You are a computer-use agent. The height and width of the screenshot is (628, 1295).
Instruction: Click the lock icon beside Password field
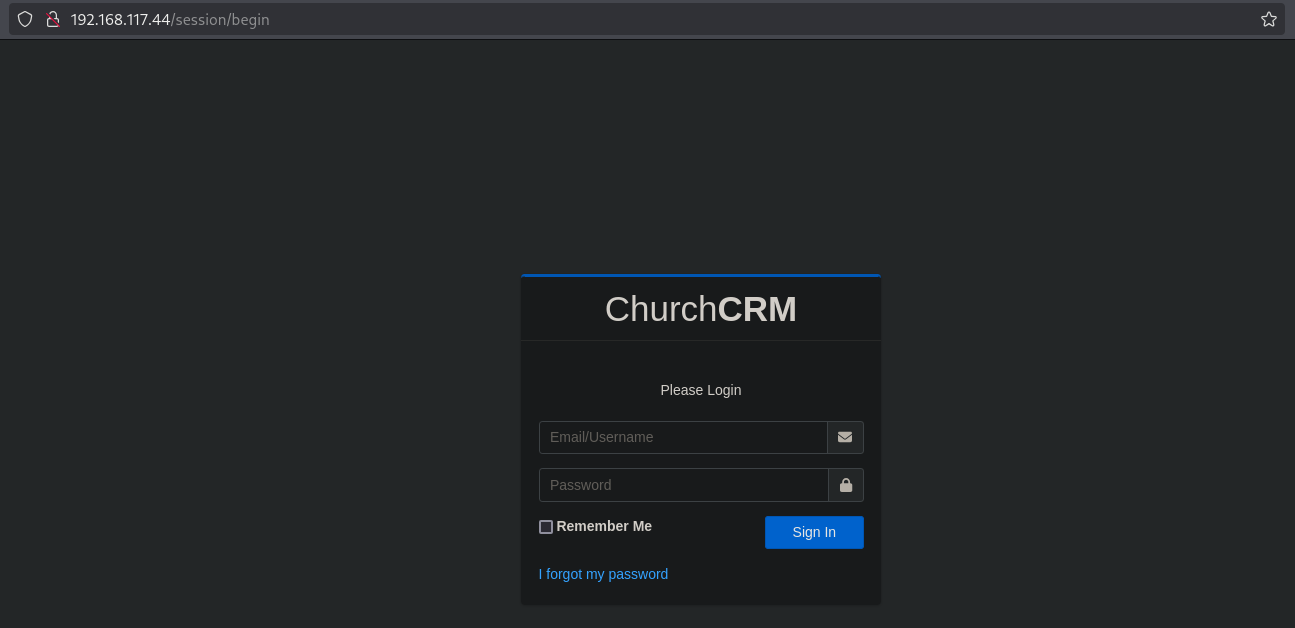(x=845, y=485)
